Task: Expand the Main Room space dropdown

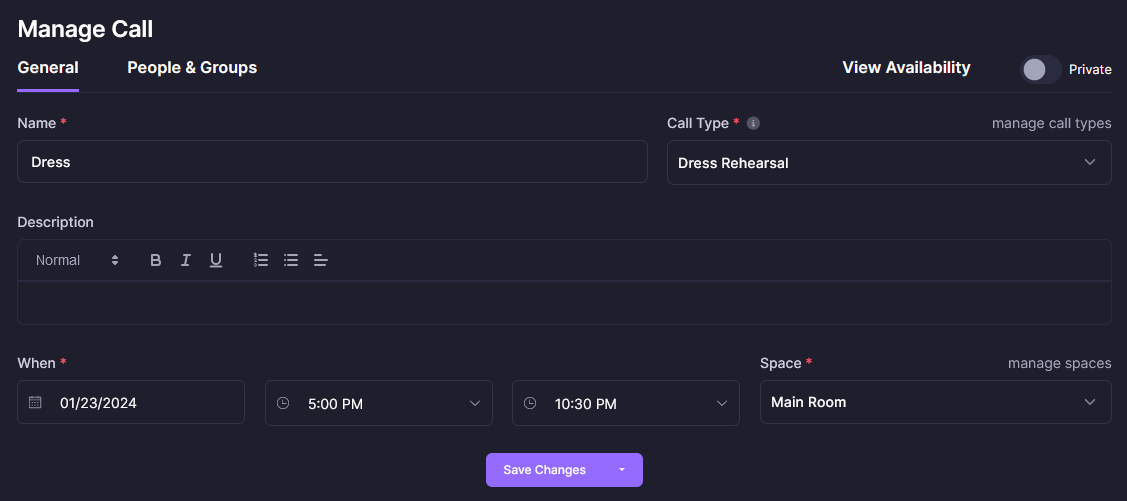Action: pyautogui.click(x=934, y=402)
